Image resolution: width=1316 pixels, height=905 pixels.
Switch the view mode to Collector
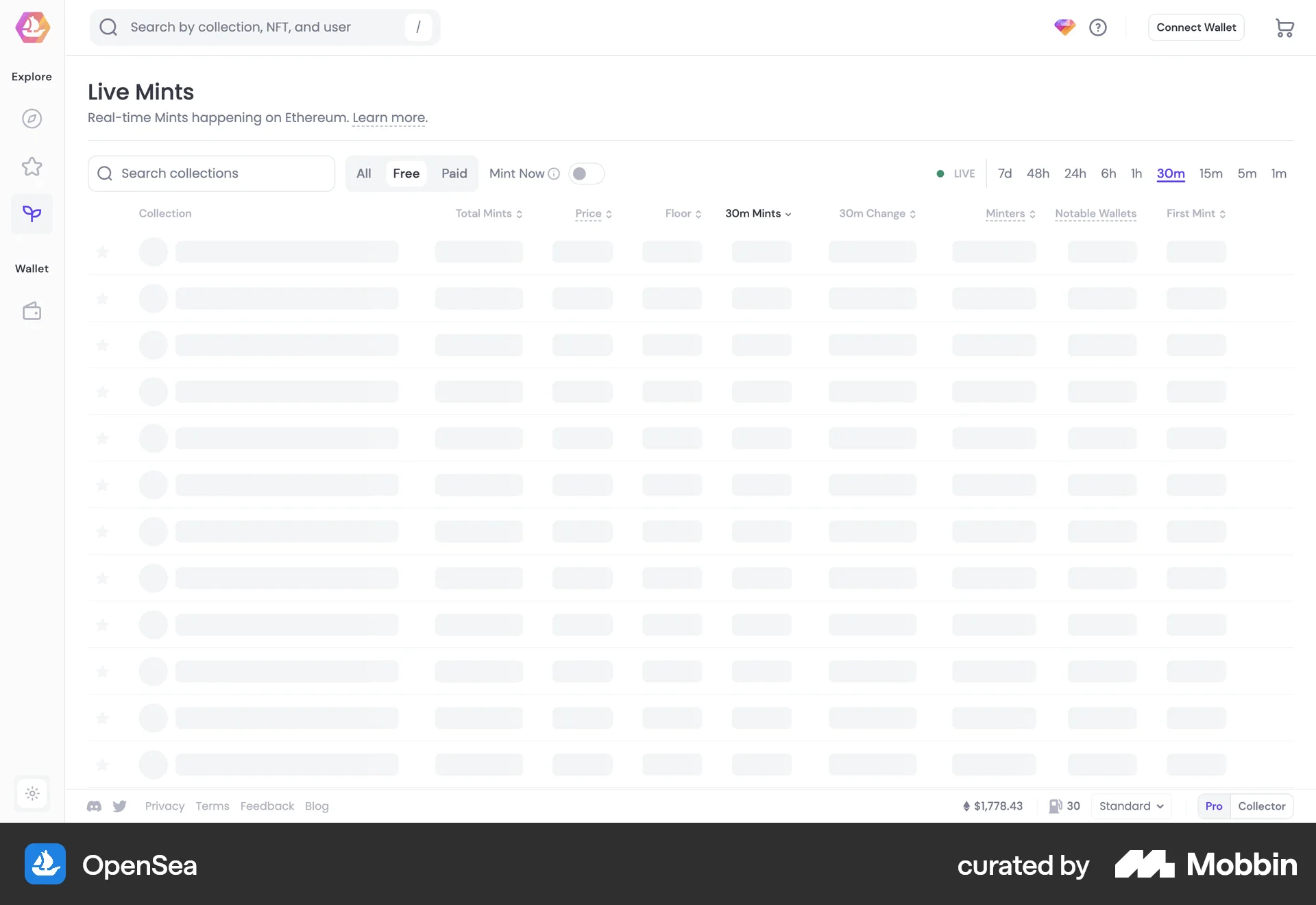click(1262, 806)
